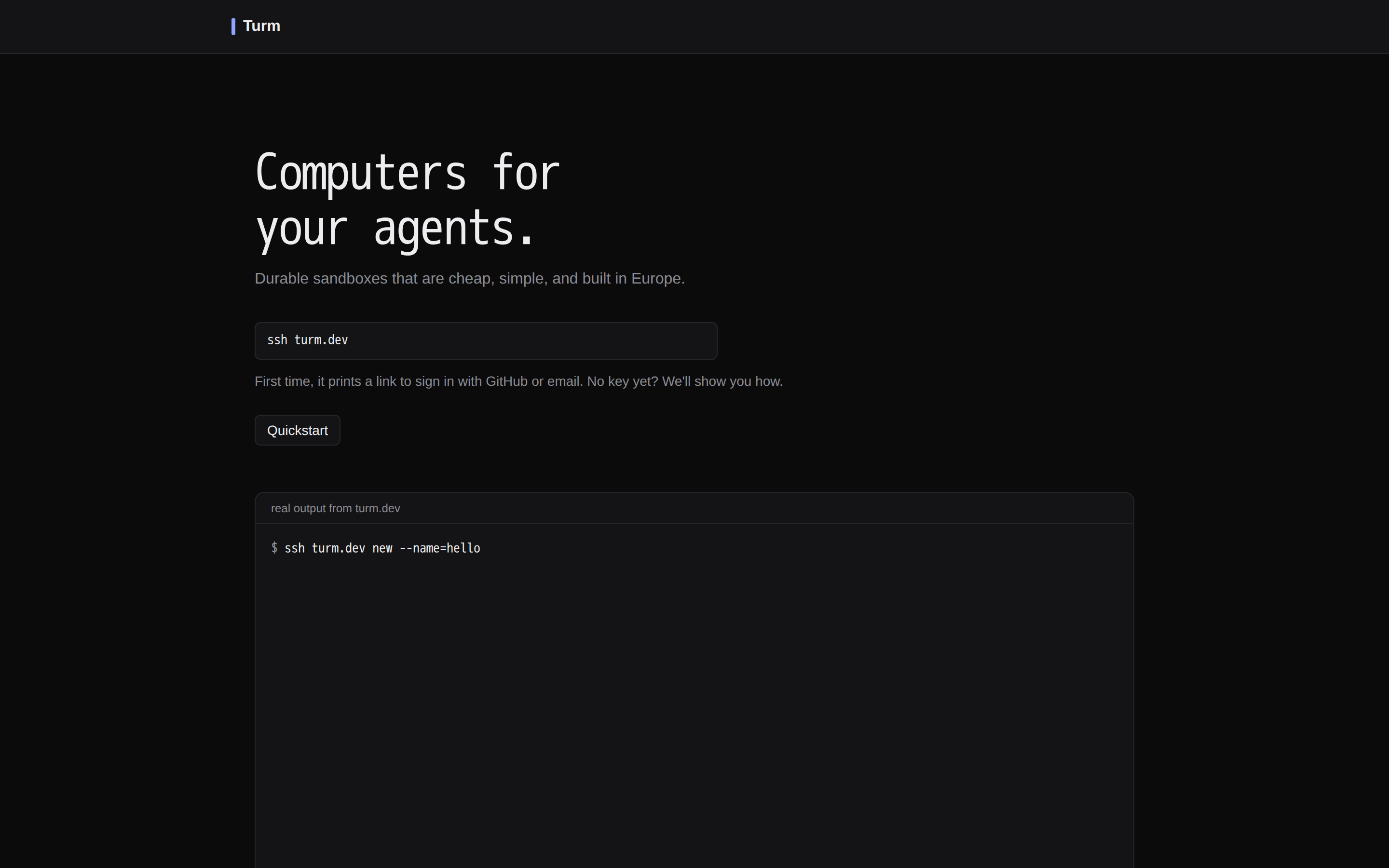The image size is (1389, 868).
Task: Click the Turm logo in header
Action: coord(256,26)
